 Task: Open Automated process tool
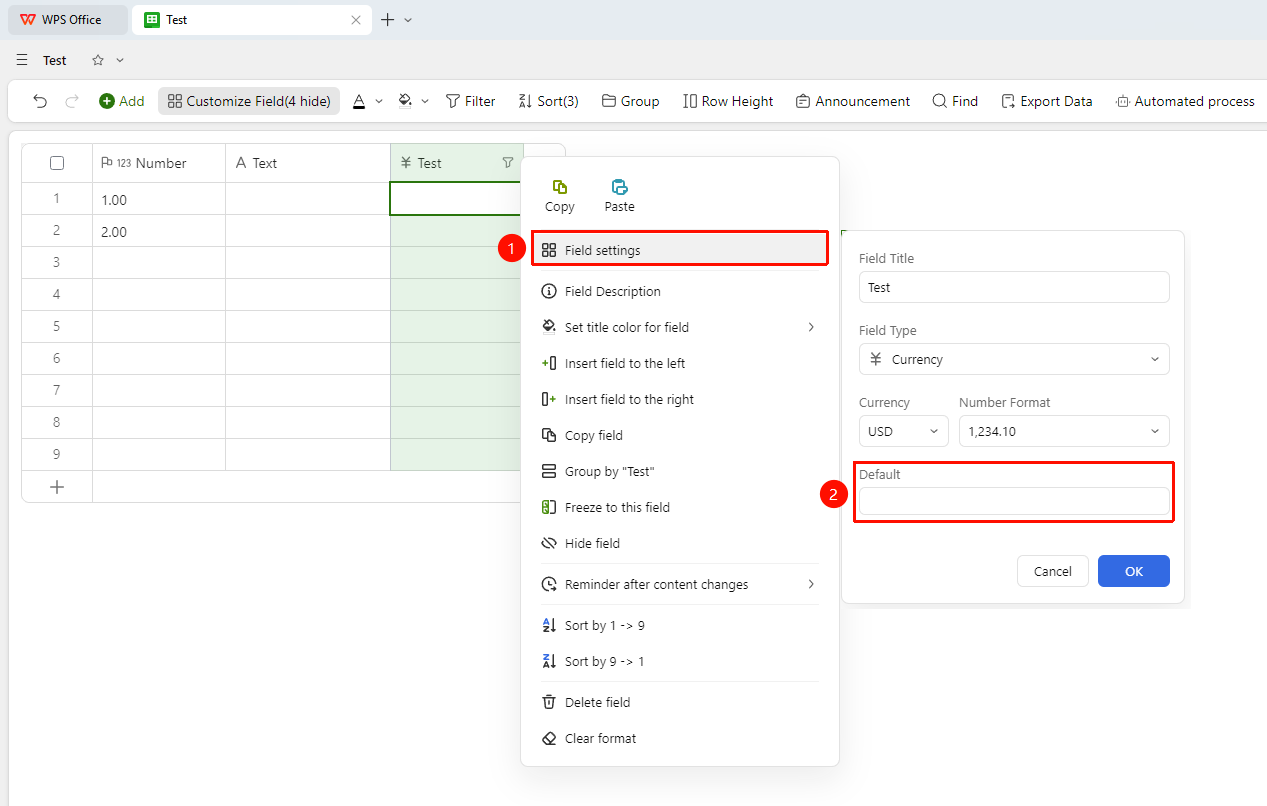[1184, 101]
